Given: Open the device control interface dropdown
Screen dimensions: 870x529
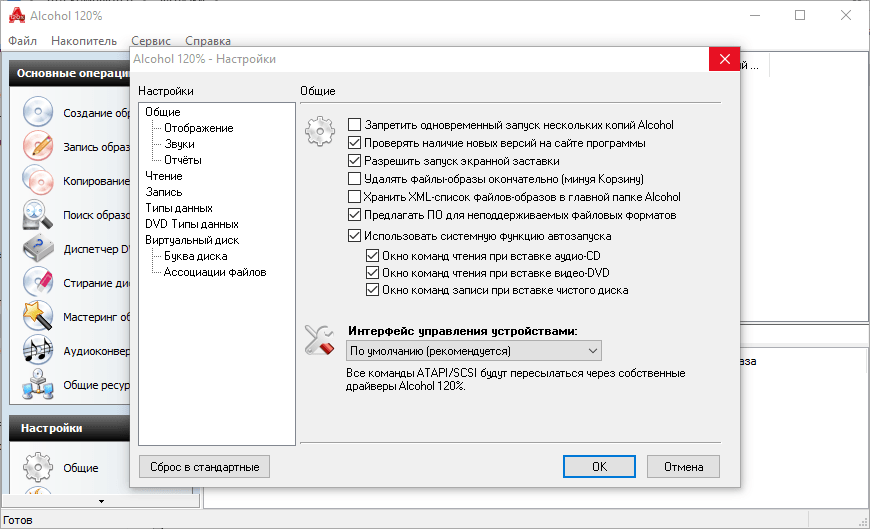Looking at the screenshot, I should (x=473, y=351).
